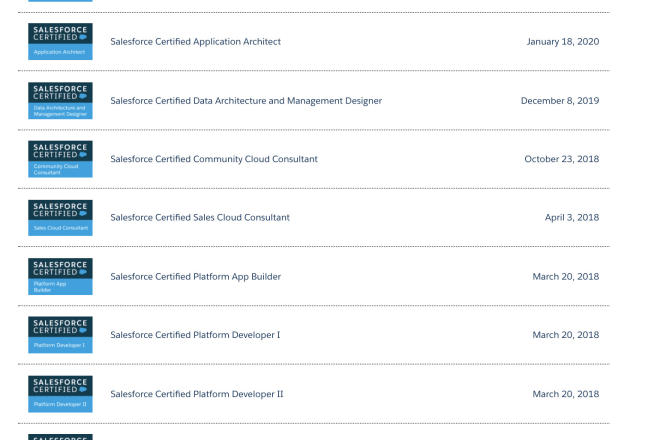This screenshot has height=440, width=660.
Task: Click the Data Architecture and Management Designer badge
Action: point(60,101)
